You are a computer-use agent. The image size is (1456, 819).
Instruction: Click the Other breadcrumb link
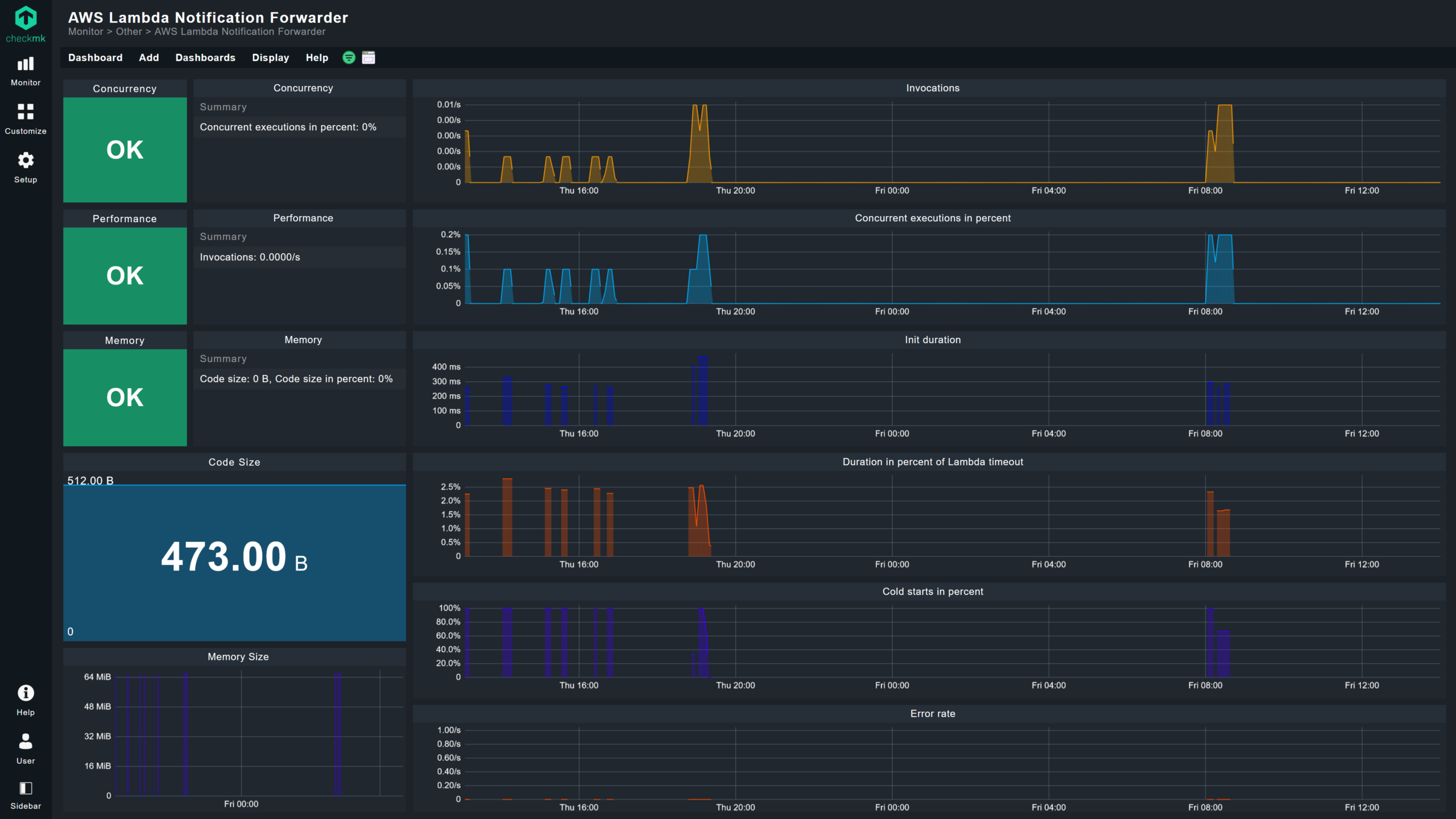click(x=129, y=32)
